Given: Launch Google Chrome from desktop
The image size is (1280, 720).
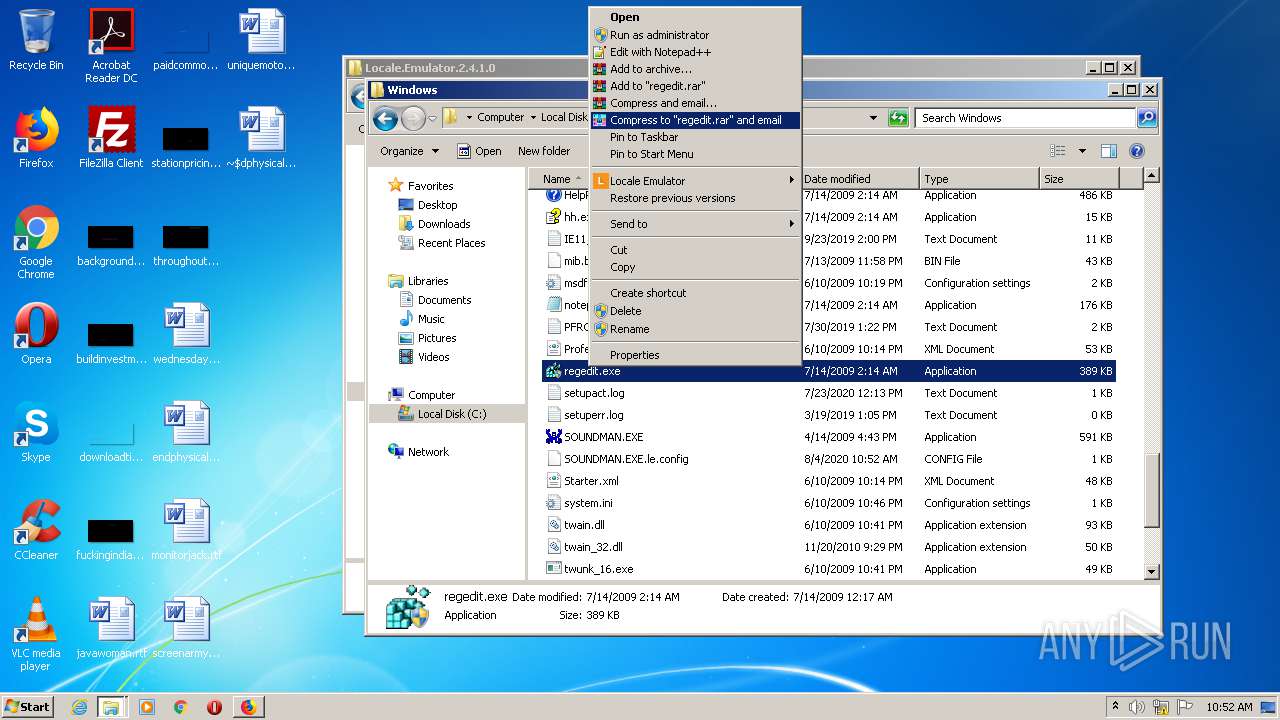Looking at the screenshot, I should tap(36, 242).
